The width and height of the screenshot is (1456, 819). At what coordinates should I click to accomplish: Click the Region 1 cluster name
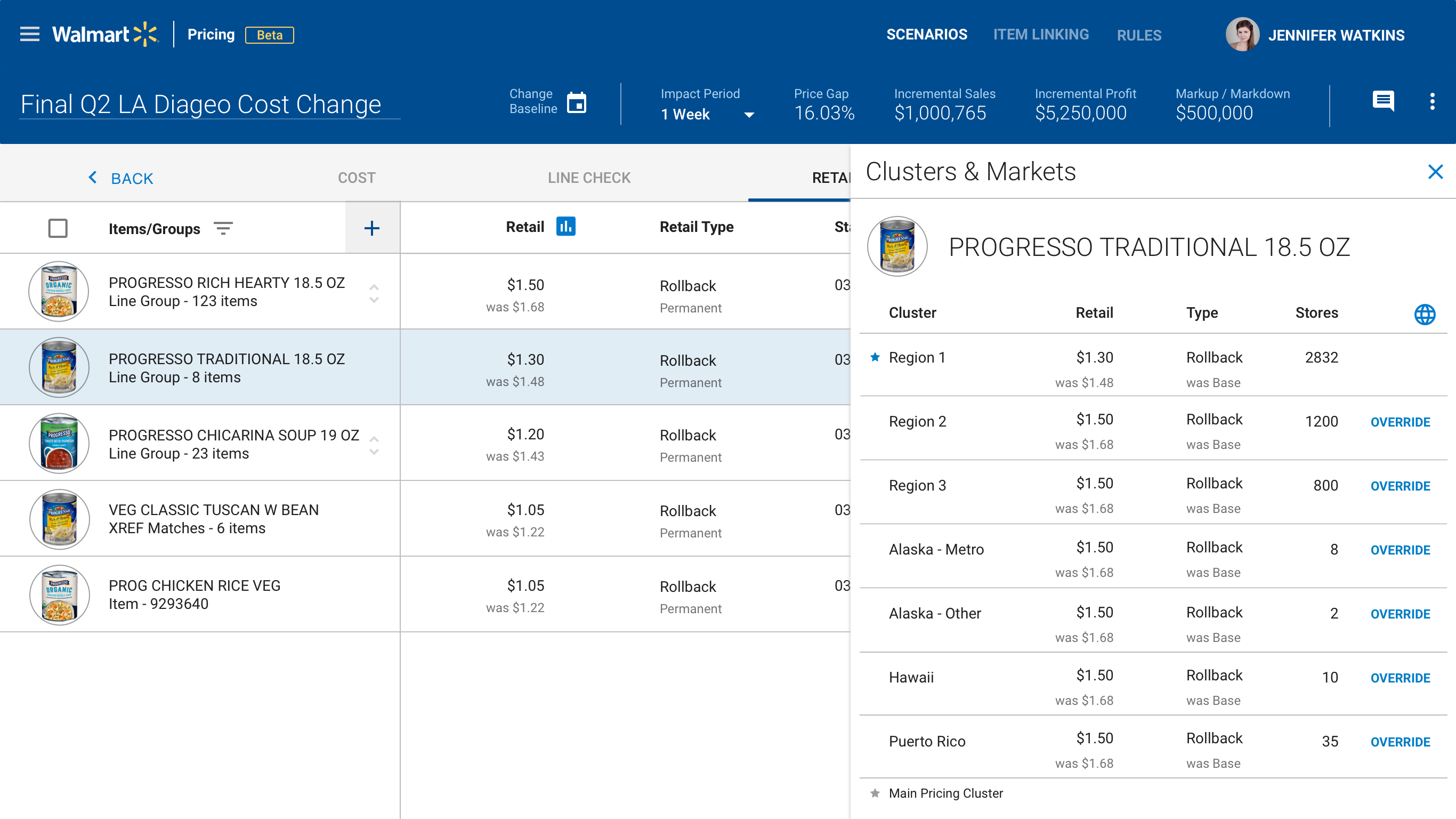tap(917, 357)
